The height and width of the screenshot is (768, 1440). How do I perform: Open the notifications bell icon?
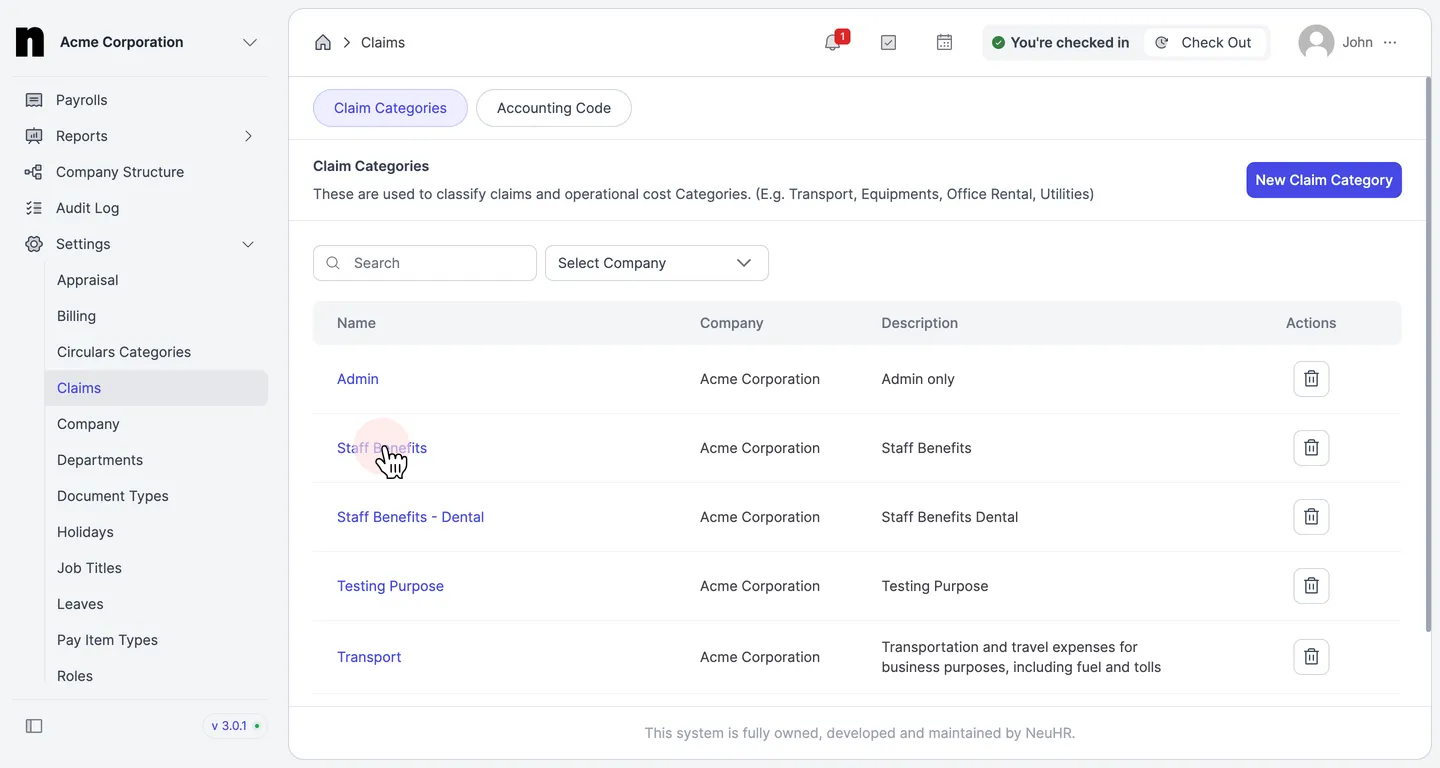[832, 42]
